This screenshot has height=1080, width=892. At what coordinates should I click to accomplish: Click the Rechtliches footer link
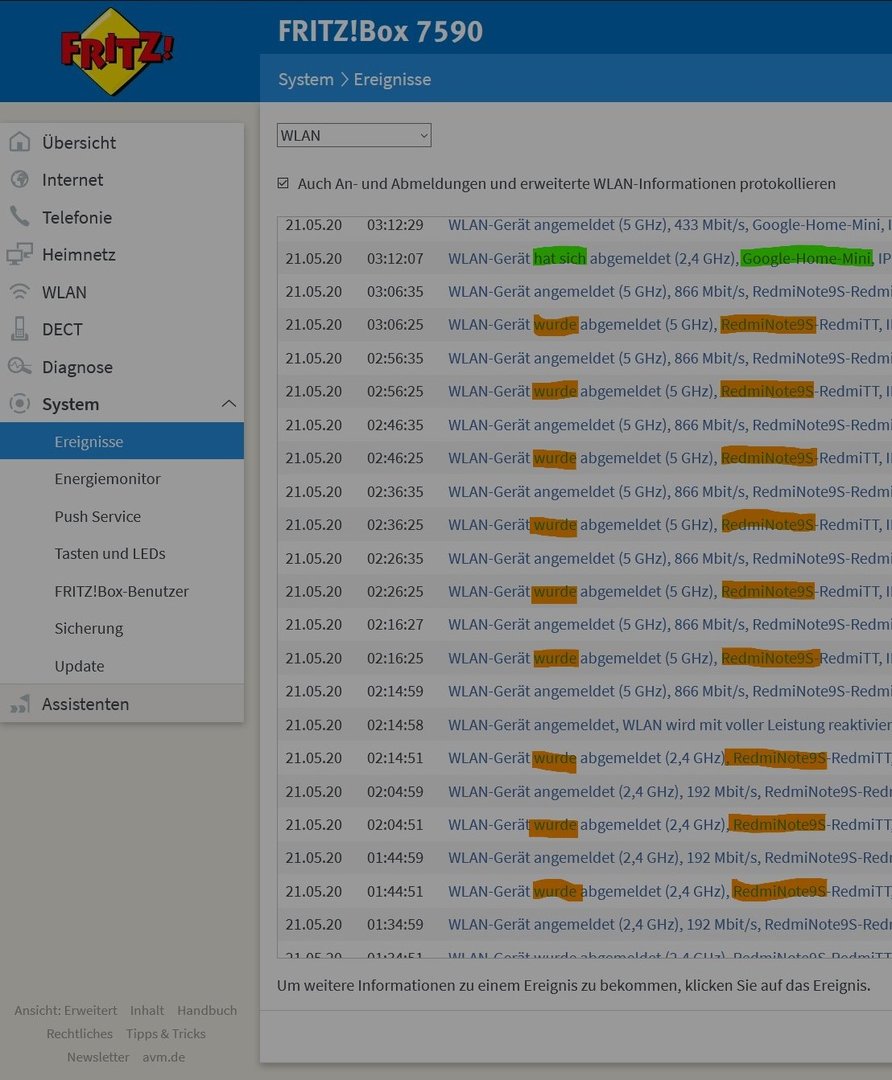(x=79, y=1033)
